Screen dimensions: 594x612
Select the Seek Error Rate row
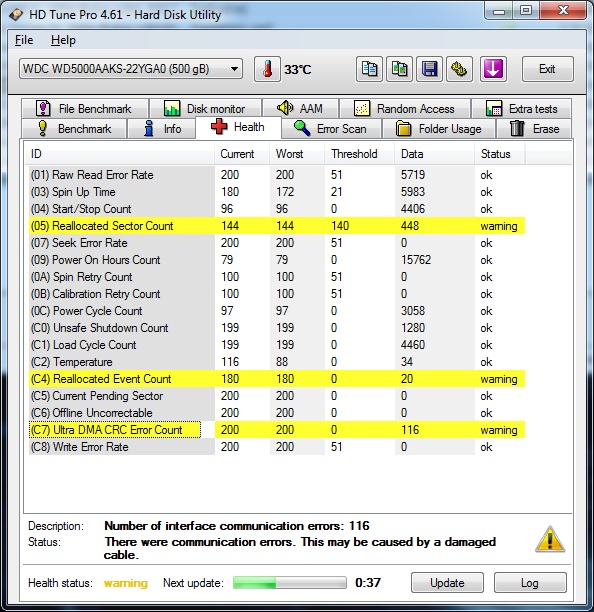coord(277,243)
